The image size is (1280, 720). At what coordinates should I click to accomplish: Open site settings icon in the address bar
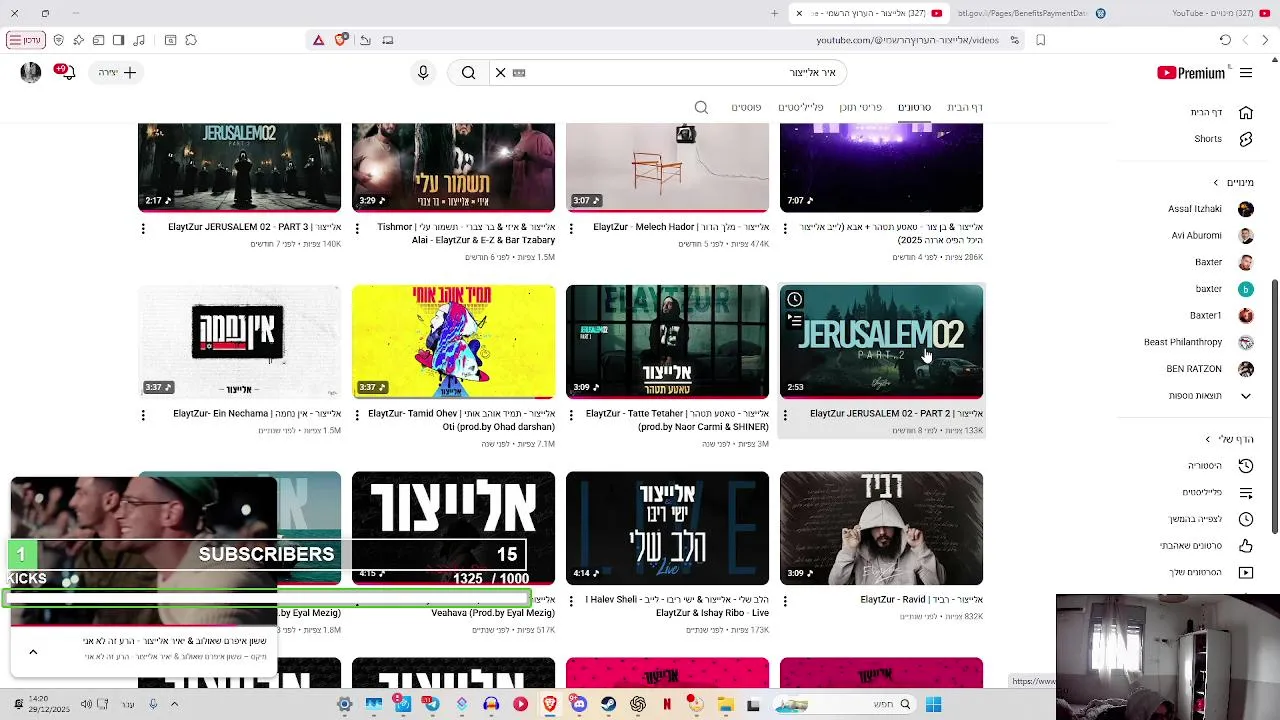click(1015, 40)
